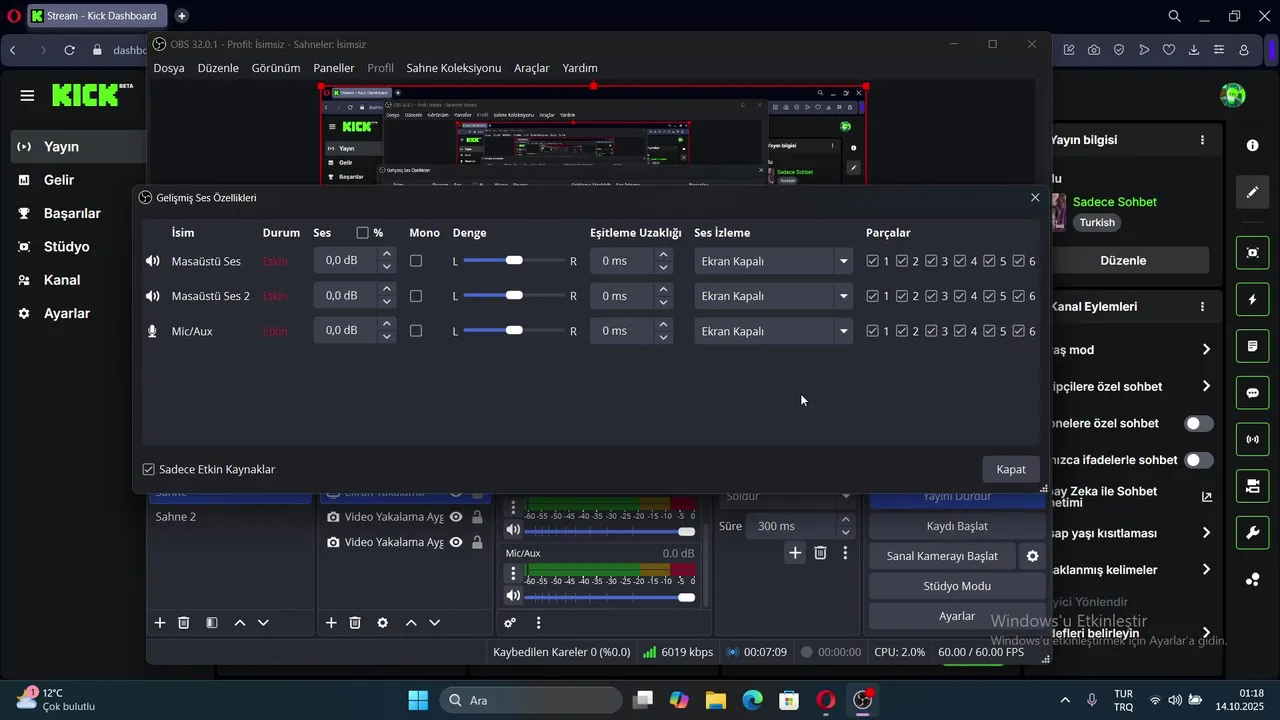Add a transition with the plus below Süre

795,552
